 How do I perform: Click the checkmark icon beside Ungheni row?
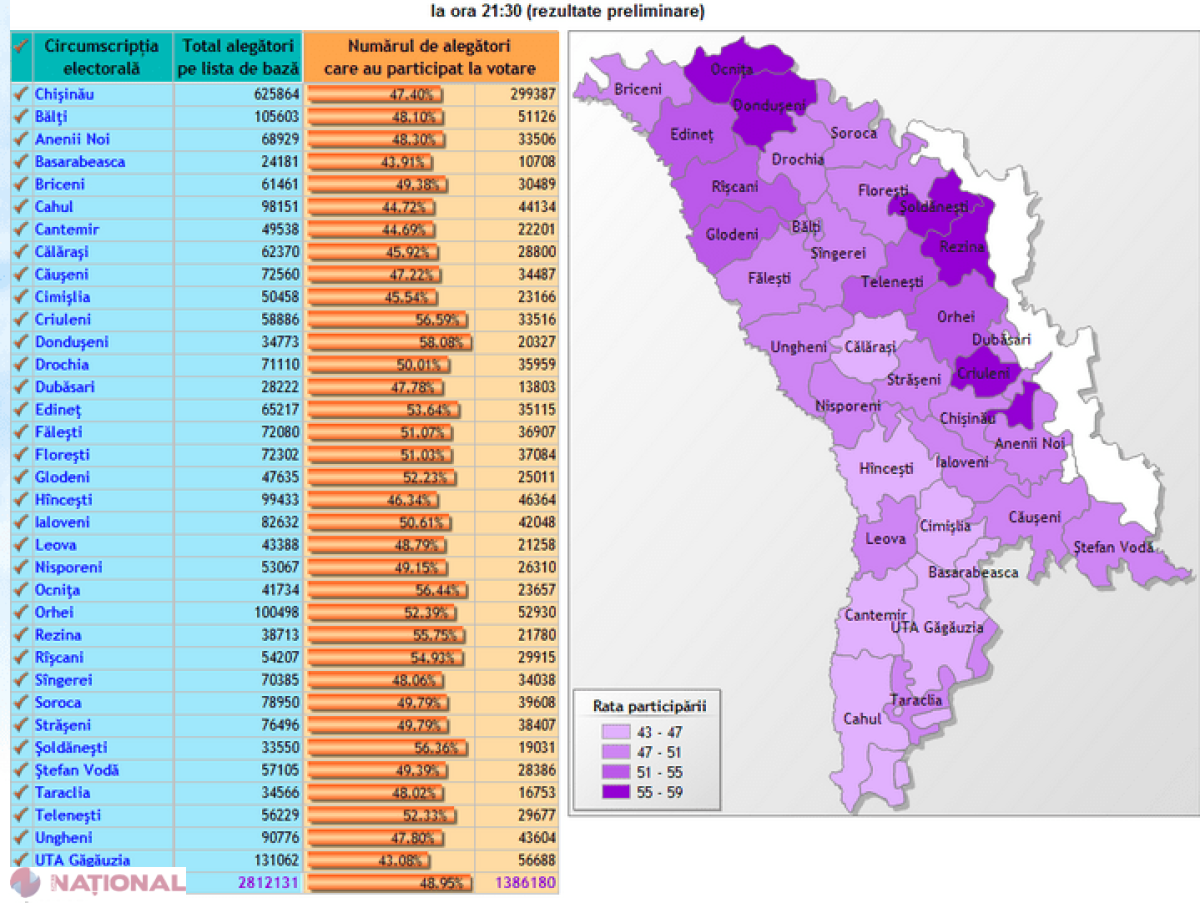pos(21,837)
